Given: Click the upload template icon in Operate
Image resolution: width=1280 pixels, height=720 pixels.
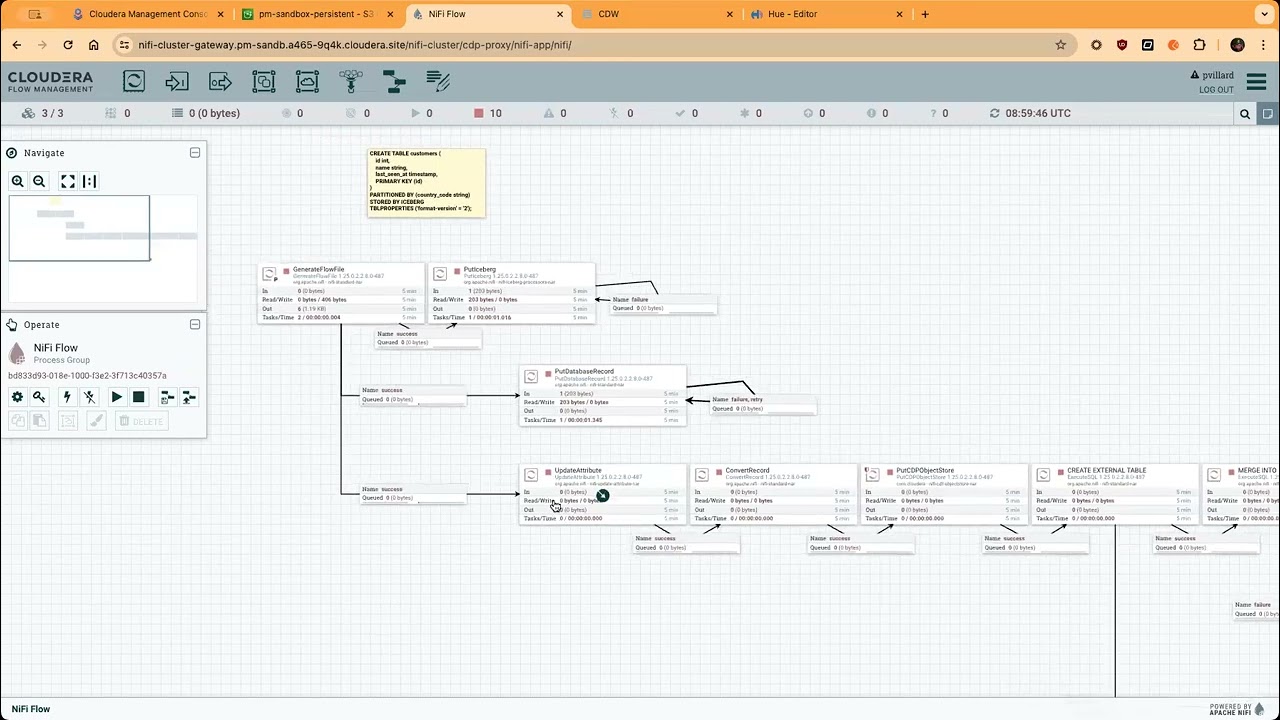Looking at the screenshot, I should click(189, 397).
